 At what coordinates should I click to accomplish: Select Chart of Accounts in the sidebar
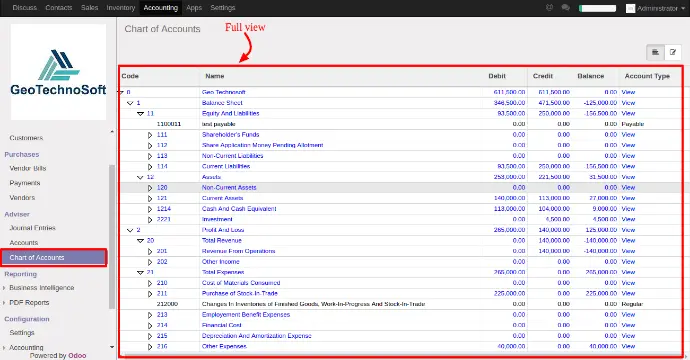pyautogui.click(x=54, y=257)
